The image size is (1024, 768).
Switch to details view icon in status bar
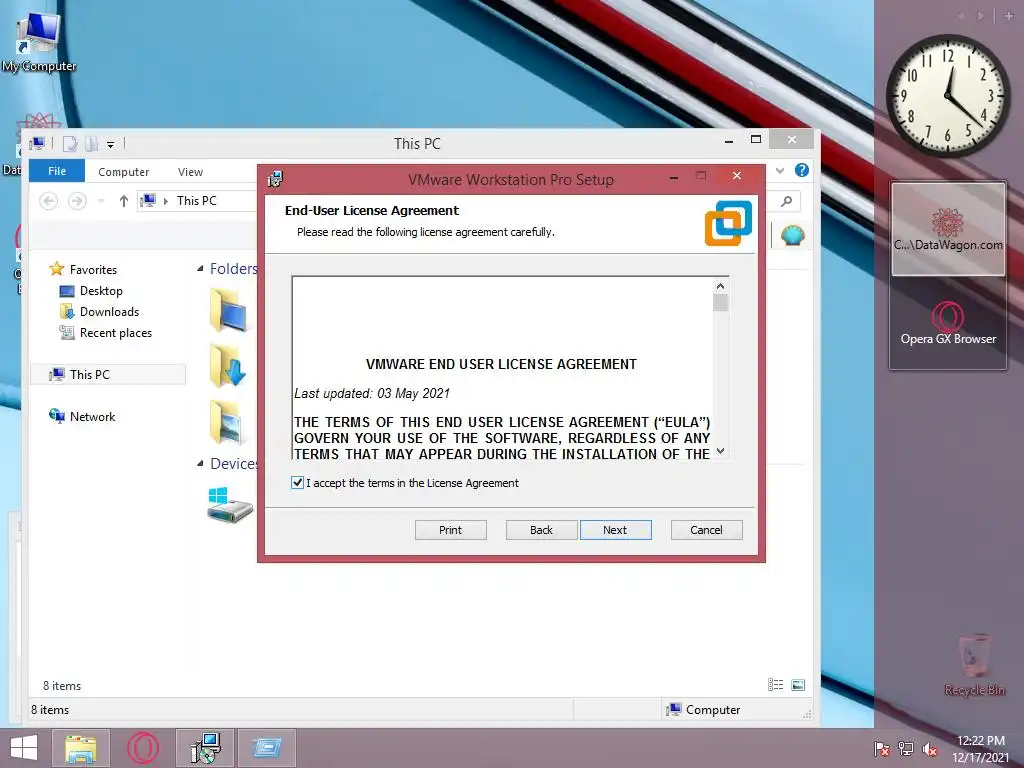pos(775,684)
